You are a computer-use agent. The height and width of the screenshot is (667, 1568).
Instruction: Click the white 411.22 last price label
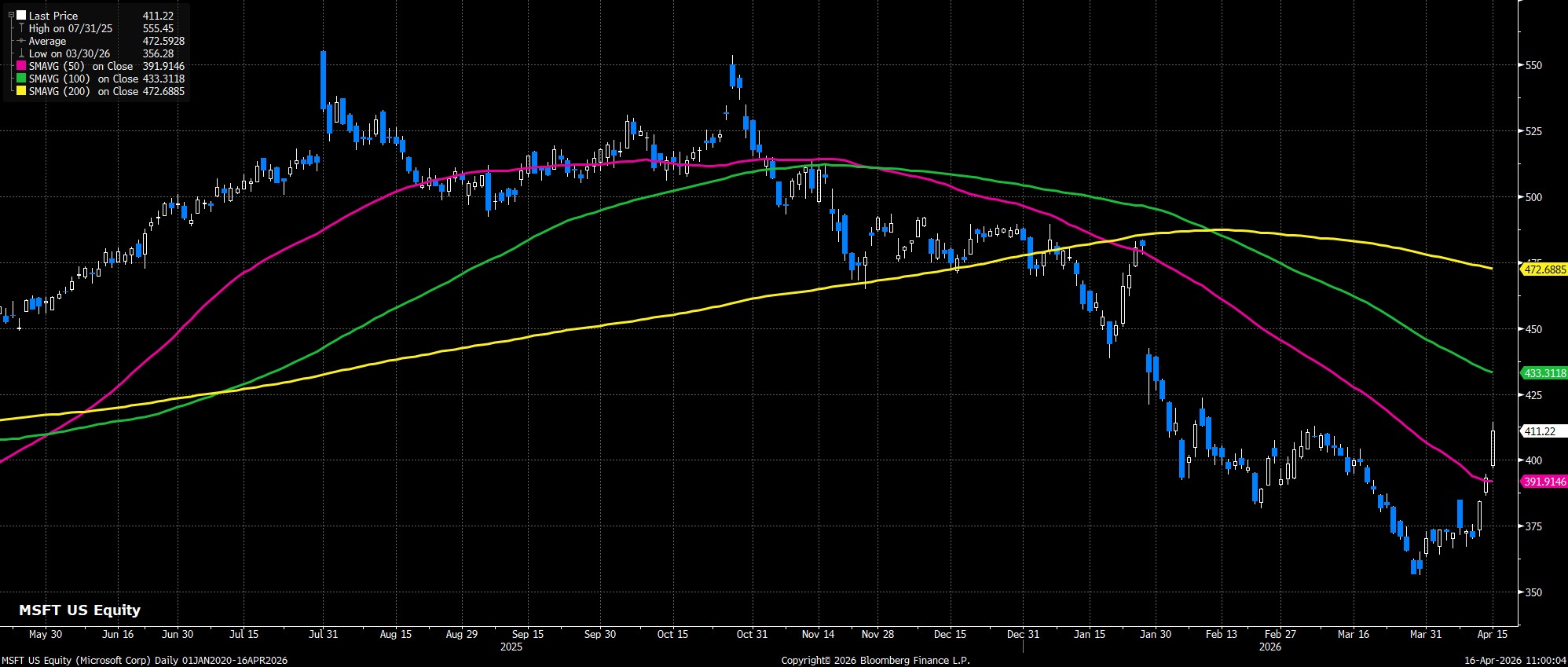click(x=1539, y=431)
